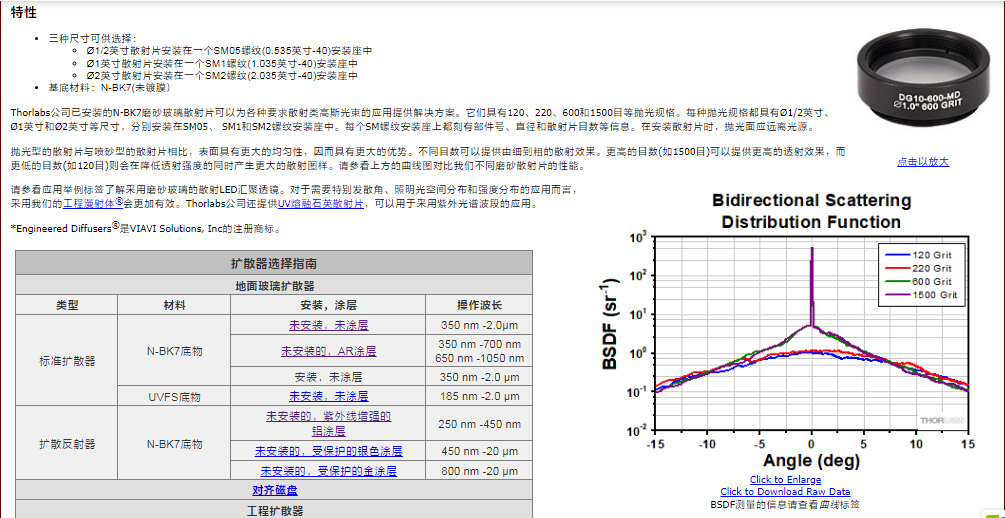Click the BSDF scattering distribution chart
The image size is (1005, 518).
click(x=786, y=330)
